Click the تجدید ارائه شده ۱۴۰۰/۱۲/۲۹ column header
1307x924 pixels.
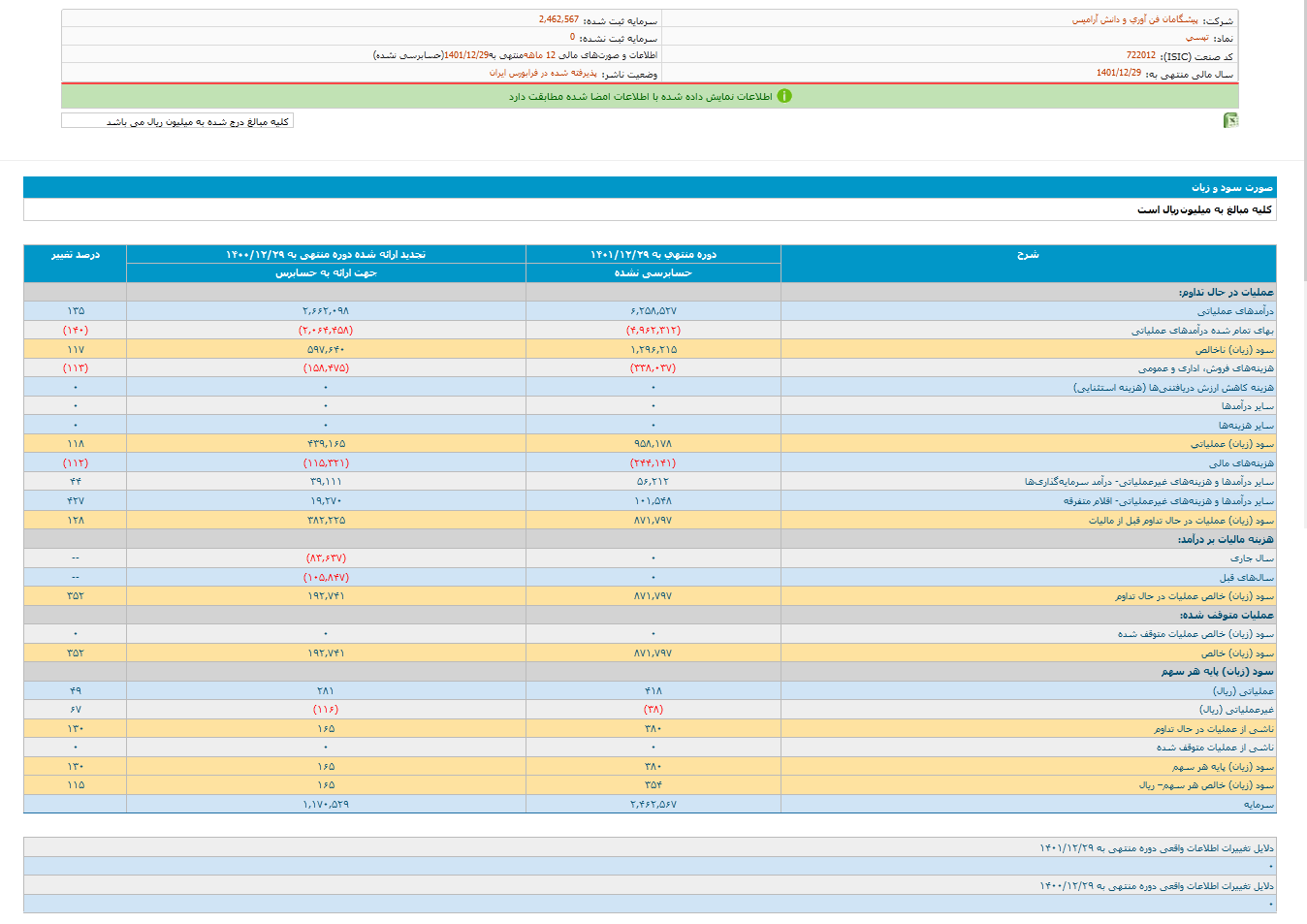pyautogui.click(x=326, y=254)
